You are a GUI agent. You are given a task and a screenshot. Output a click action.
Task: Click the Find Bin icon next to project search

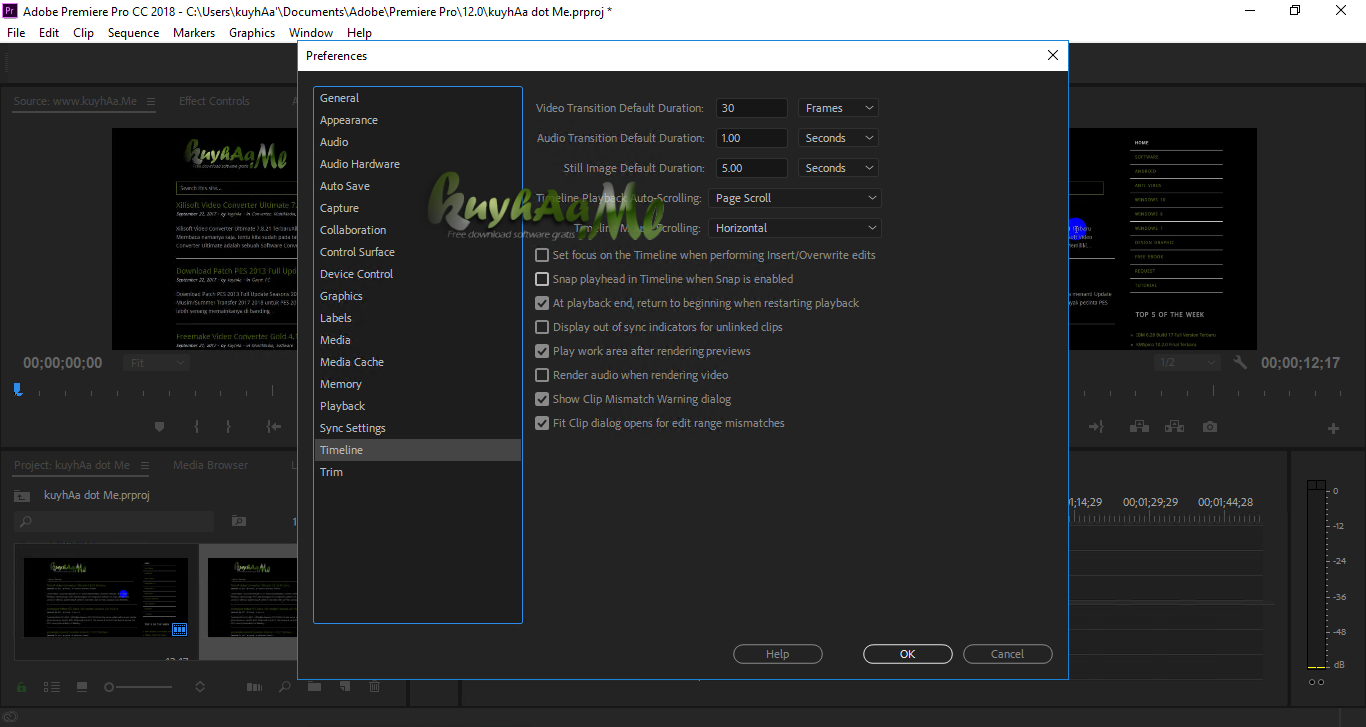pyautogui.click(x=238, y=521)
